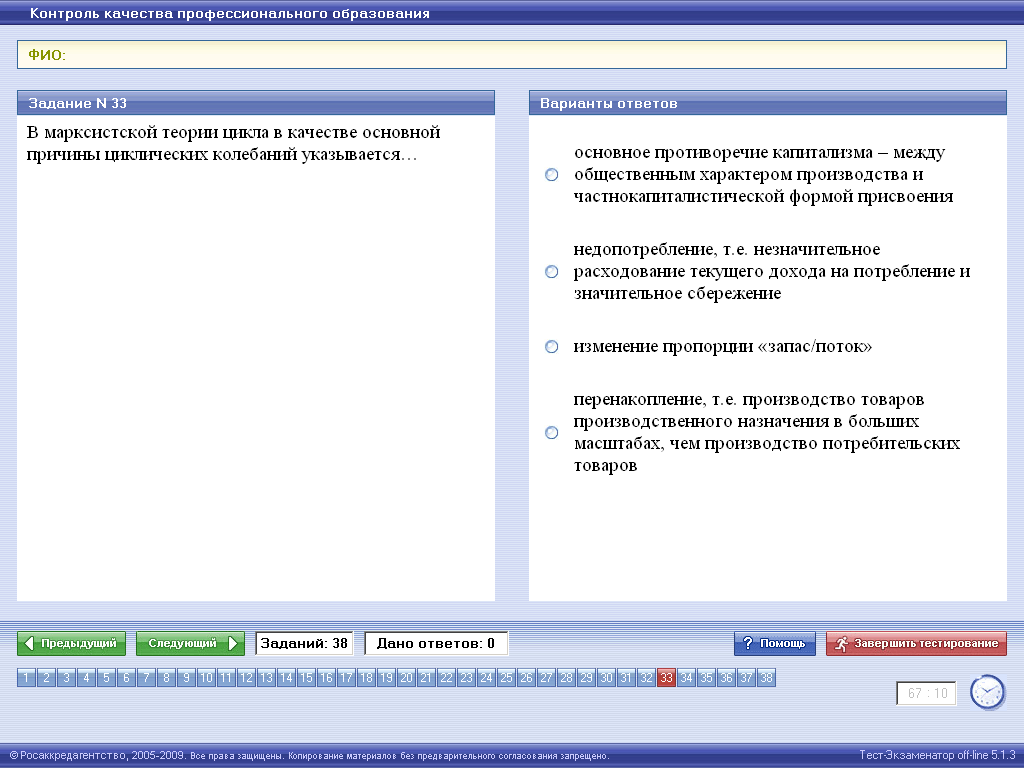Jump to question 11
This screenshot has height=768, width=1024.
click(x=226, y=678)
